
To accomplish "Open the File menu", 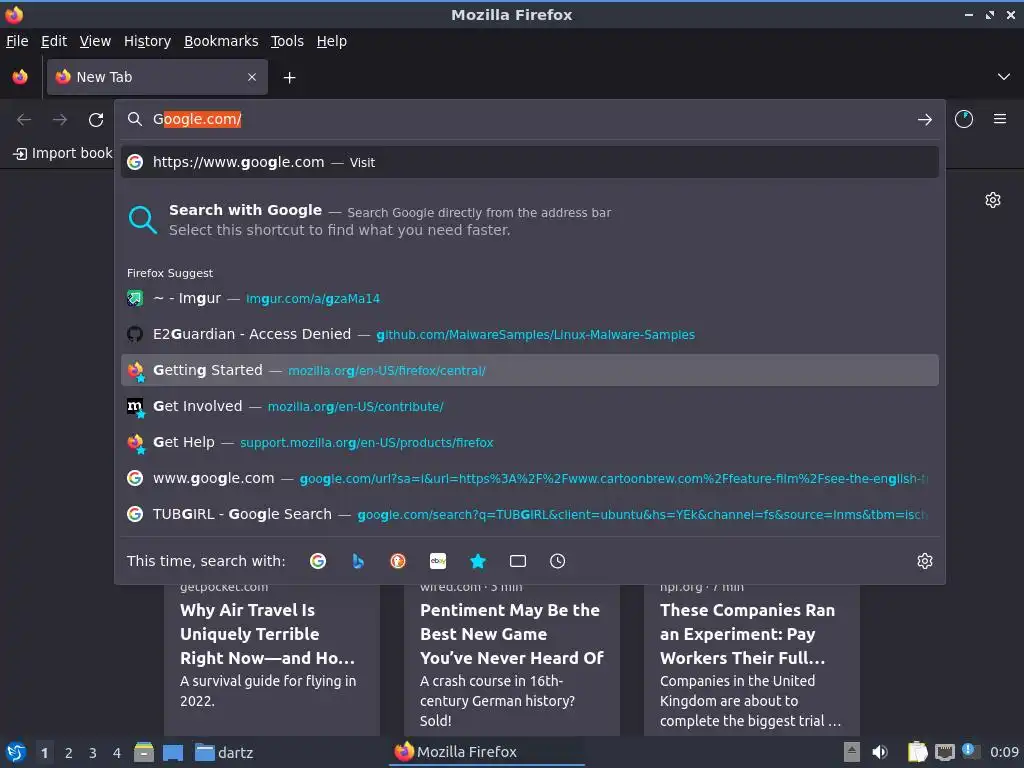I will (x=17, y=41).
